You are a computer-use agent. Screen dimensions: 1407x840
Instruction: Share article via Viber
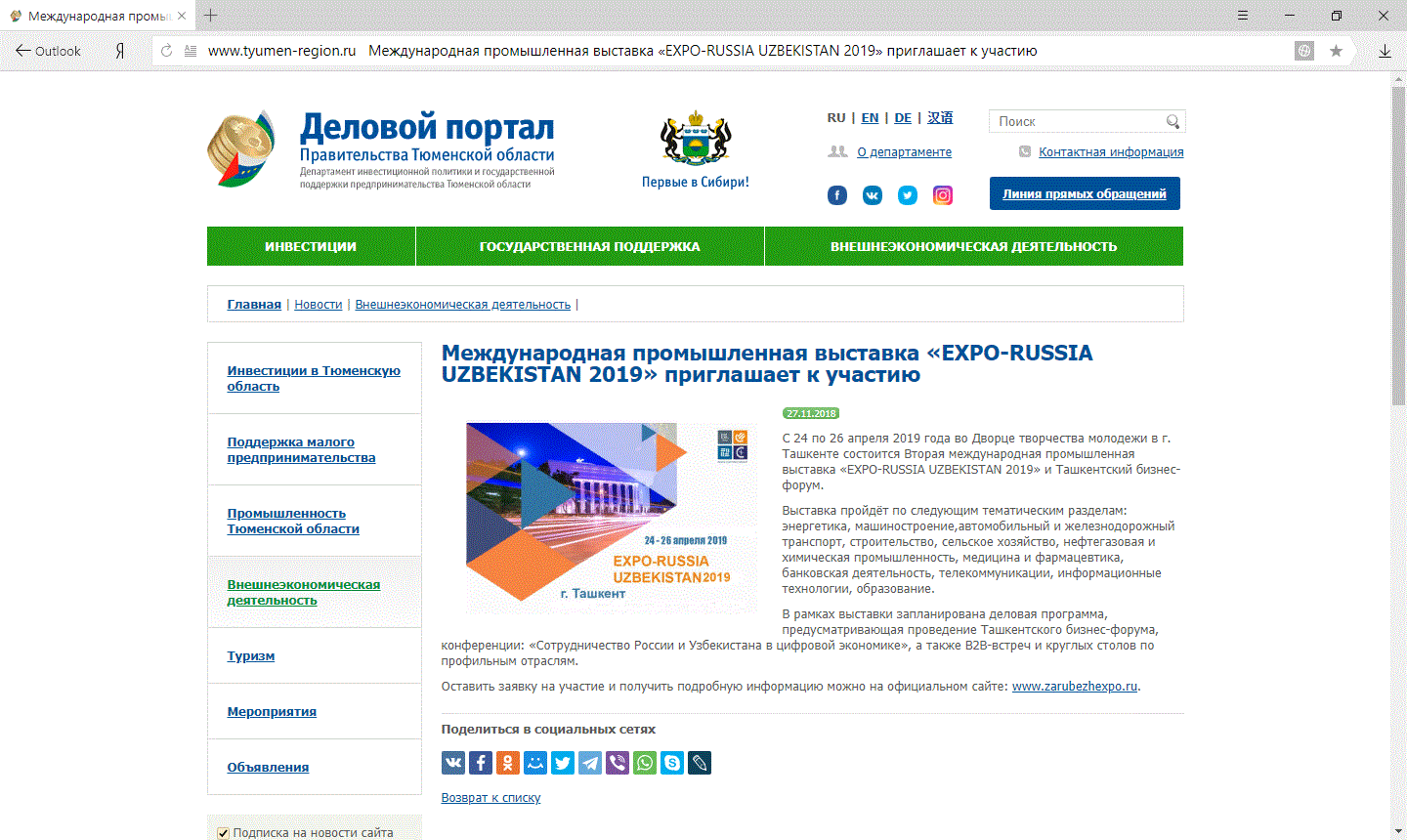(x=618, y=763)
